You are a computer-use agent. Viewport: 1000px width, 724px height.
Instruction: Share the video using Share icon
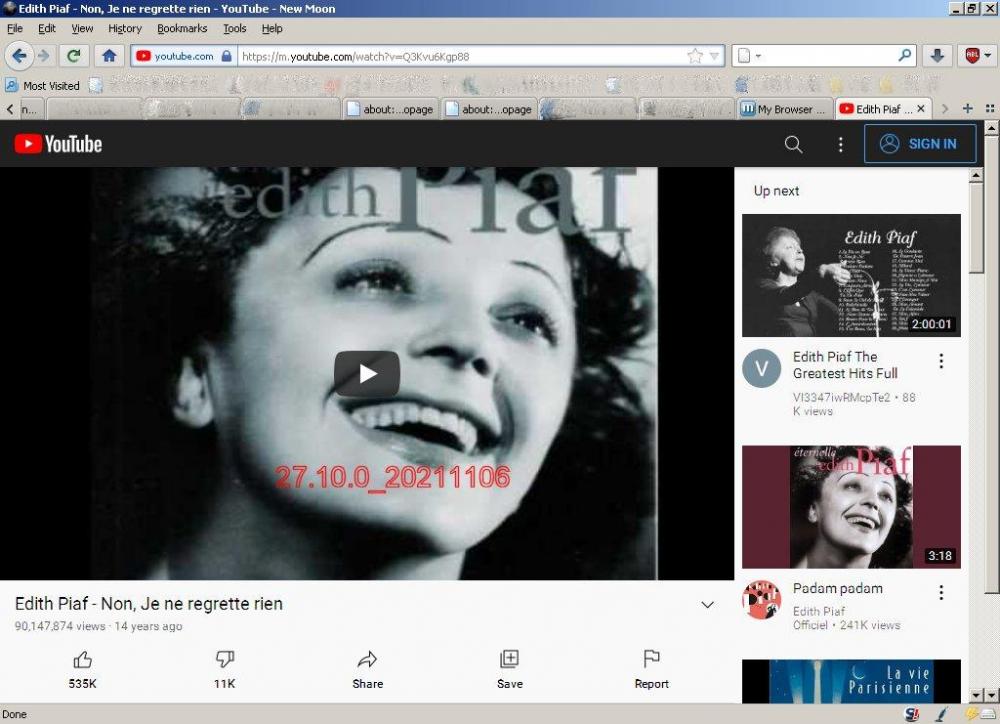pyautogui.click(x=367, y=659)
